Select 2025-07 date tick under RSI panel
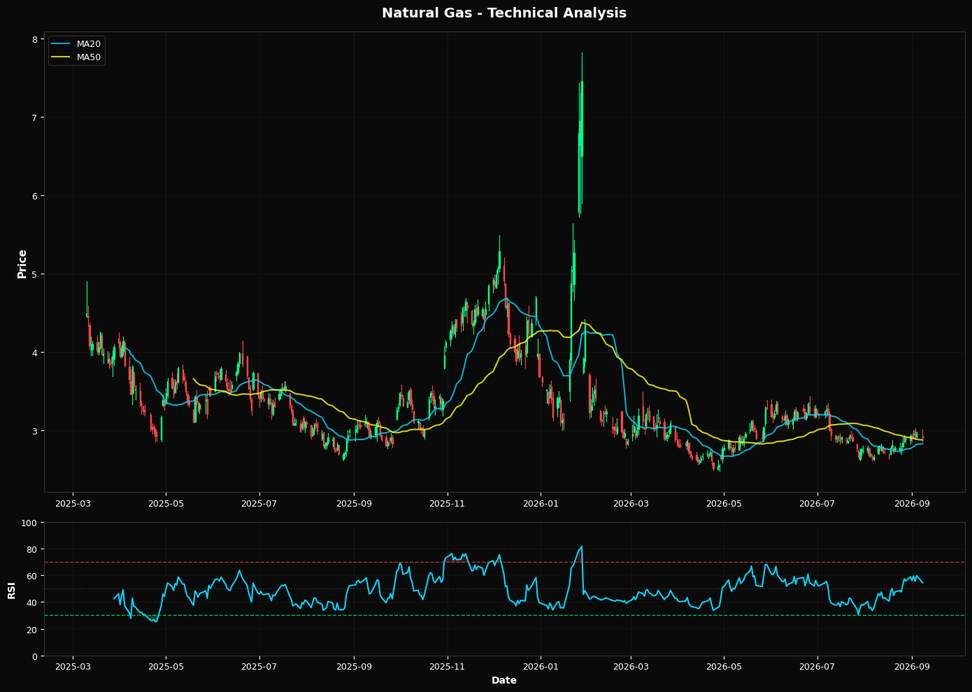This screenshot has height=692, width=972. click(x=259, y=667)
